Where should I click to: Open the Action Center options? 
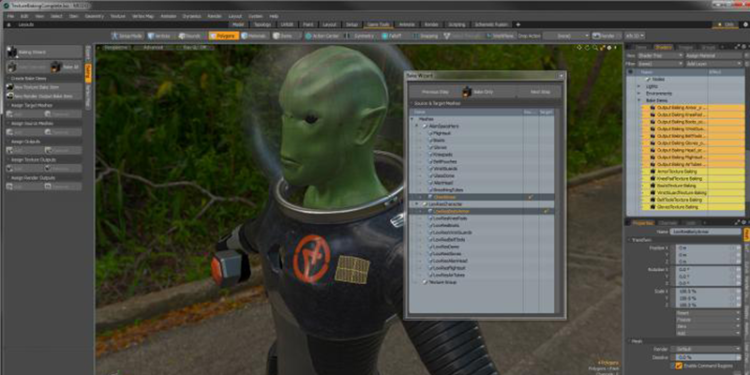(323, 36)
